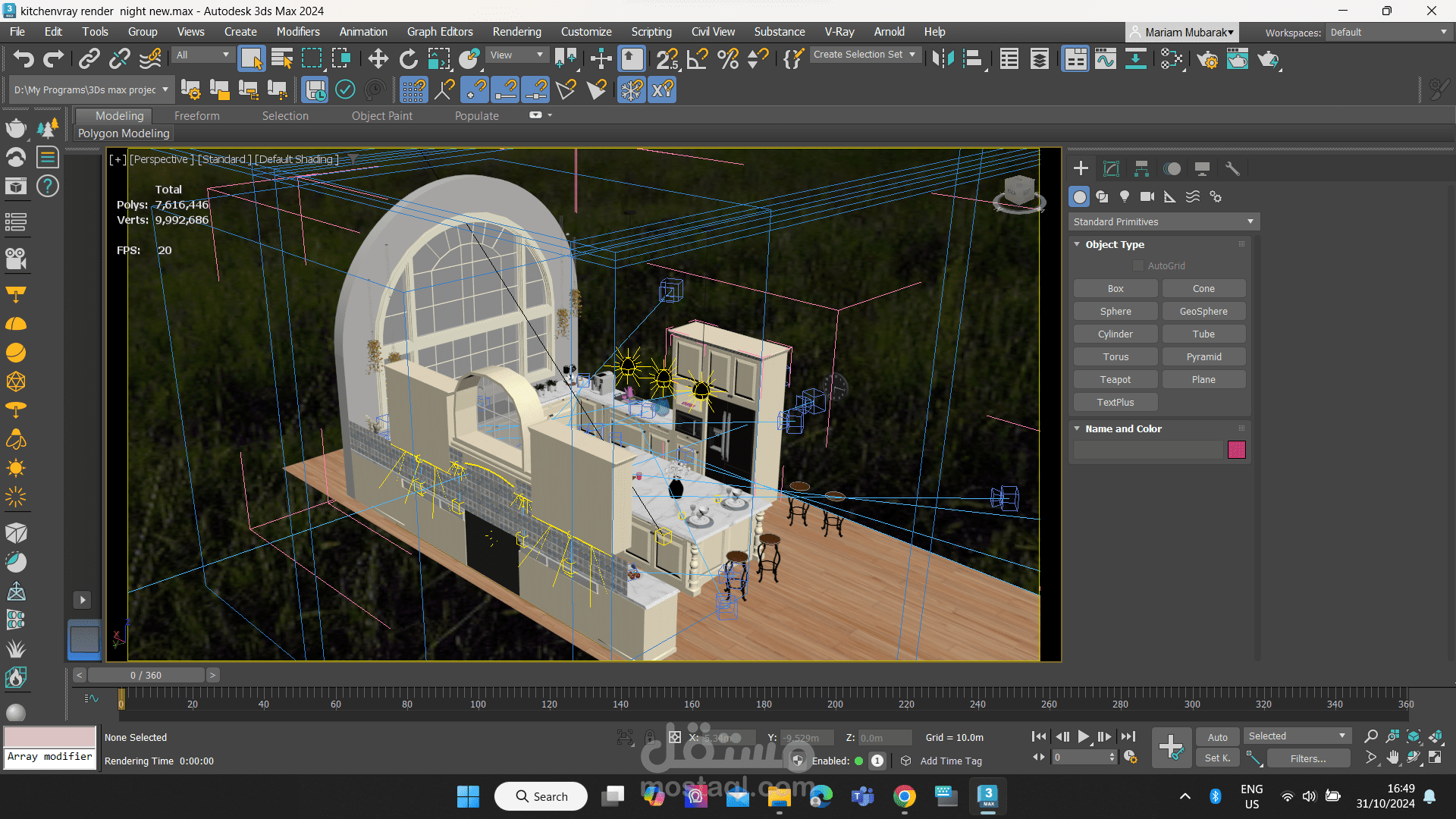This screenshot has width=1456, height=819.
Task: Switch to Lights category in Create panel
Action: pyautogui.click(x=1125, y=196)
